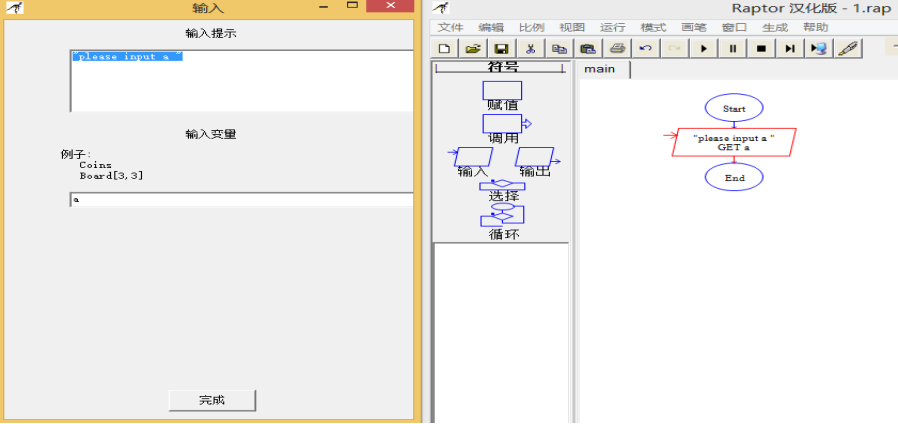Open the 比例 scale menu
The width and height of the screenshot is (898, 424).
531,28
